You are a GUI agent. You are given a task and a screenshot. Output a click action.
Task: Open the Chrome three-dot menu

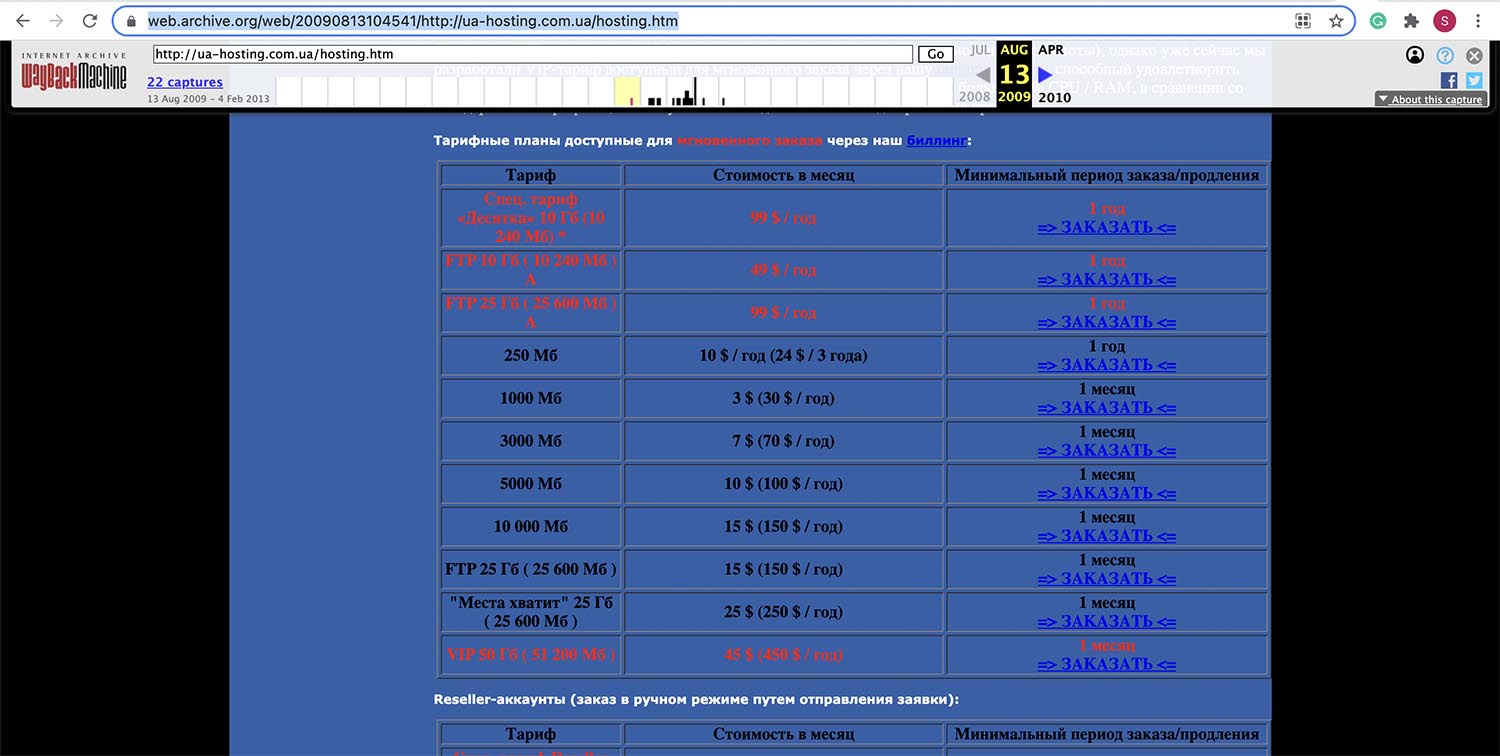point(1479,20)
